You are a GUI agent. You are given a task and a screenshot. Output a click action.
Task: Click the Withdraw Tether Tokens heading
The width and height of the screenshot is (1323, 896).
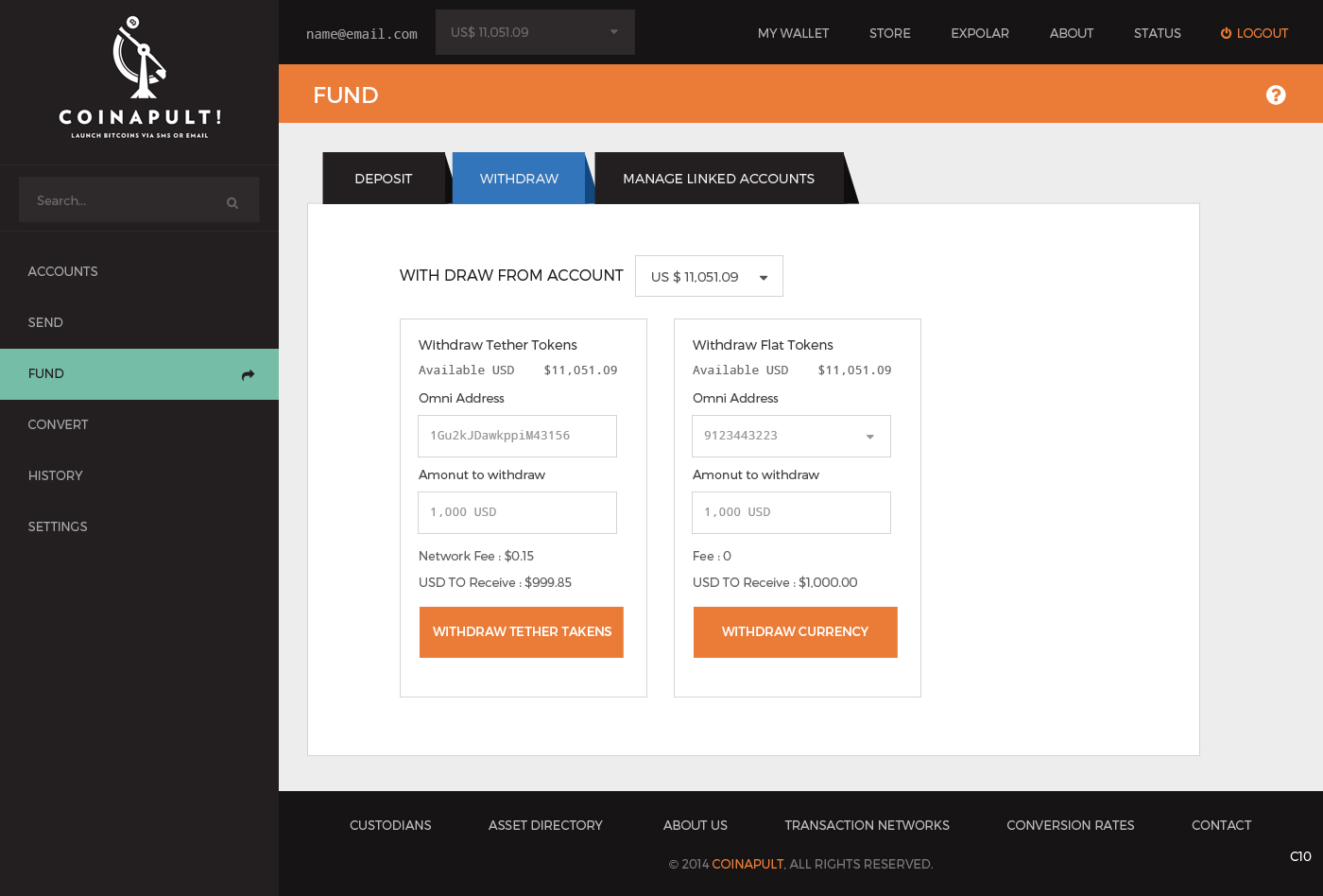click(497, 345)
